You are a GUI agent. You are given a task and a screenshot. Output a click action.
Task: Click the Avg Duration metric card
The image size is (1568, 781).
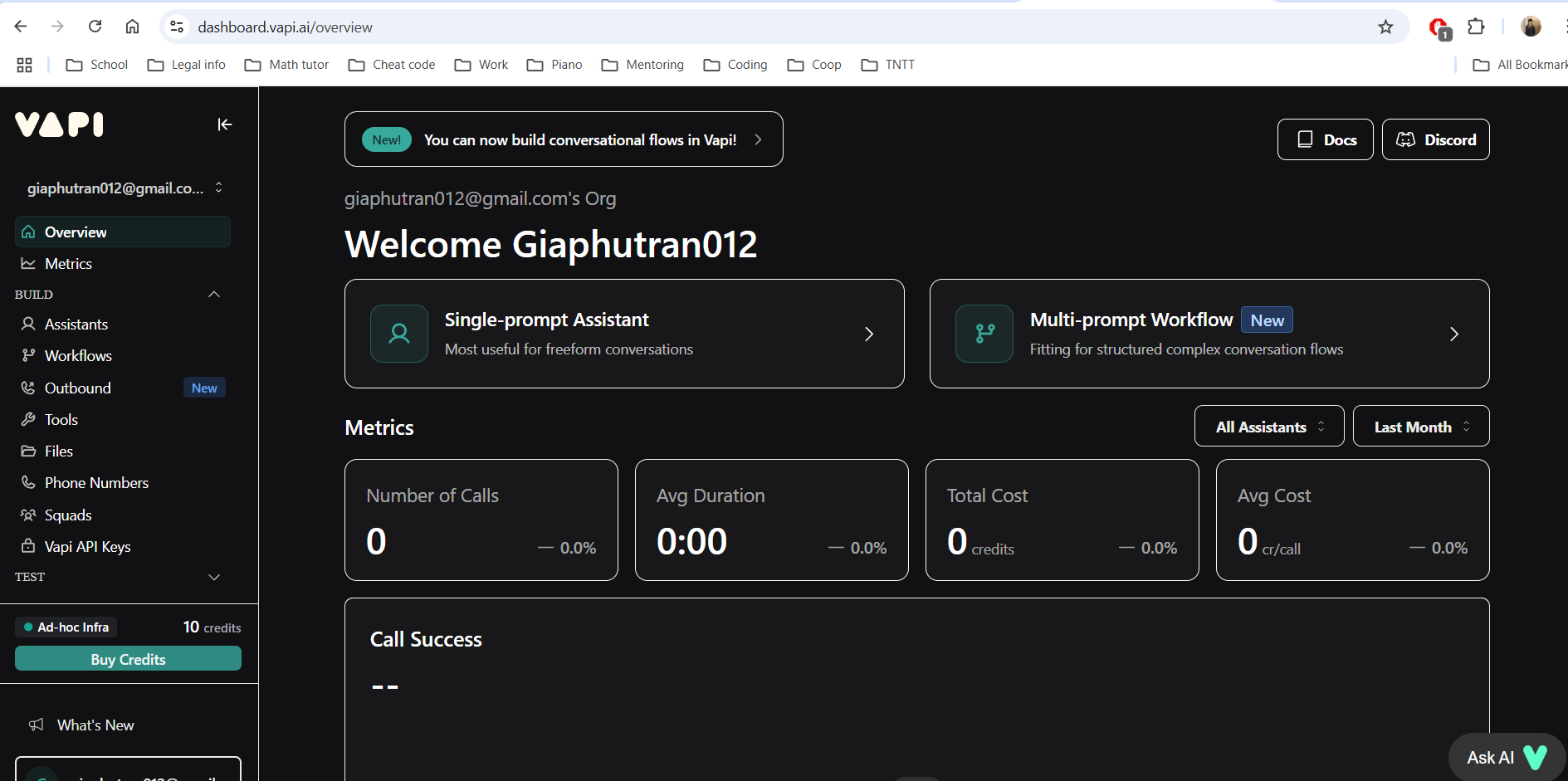(x=772, y=520)
